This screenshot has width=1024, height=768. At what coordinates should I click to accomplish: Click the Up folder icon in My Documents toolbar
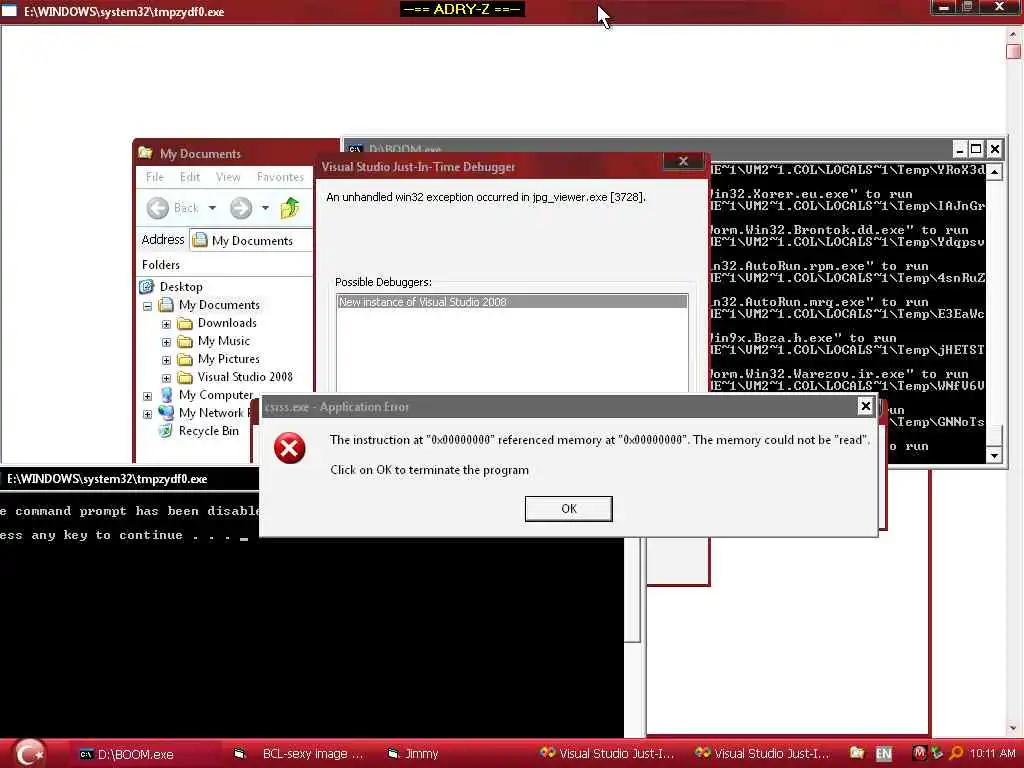[290, 208]
